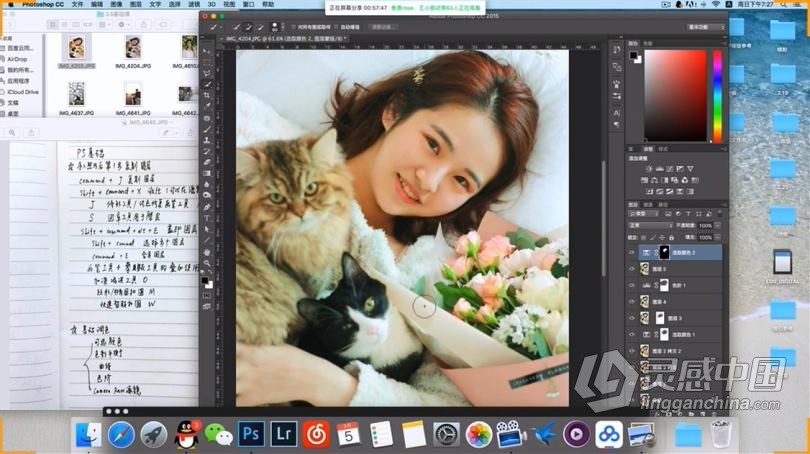The width and height of the screenshot is (810, 454).
Task: Select the Rectangular Marquee tool
Action: pyautogui.click(x=207, y=62)
